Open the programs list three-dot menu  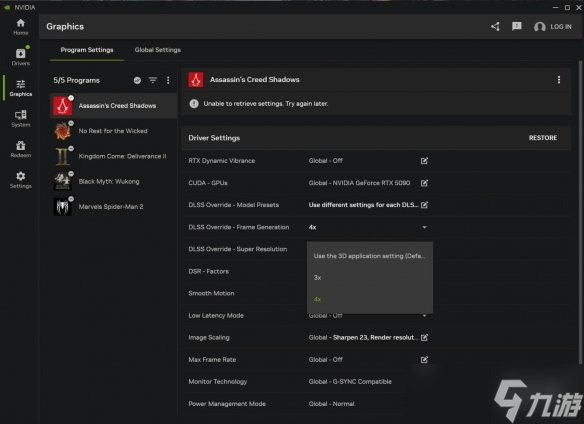pos(168,80)
